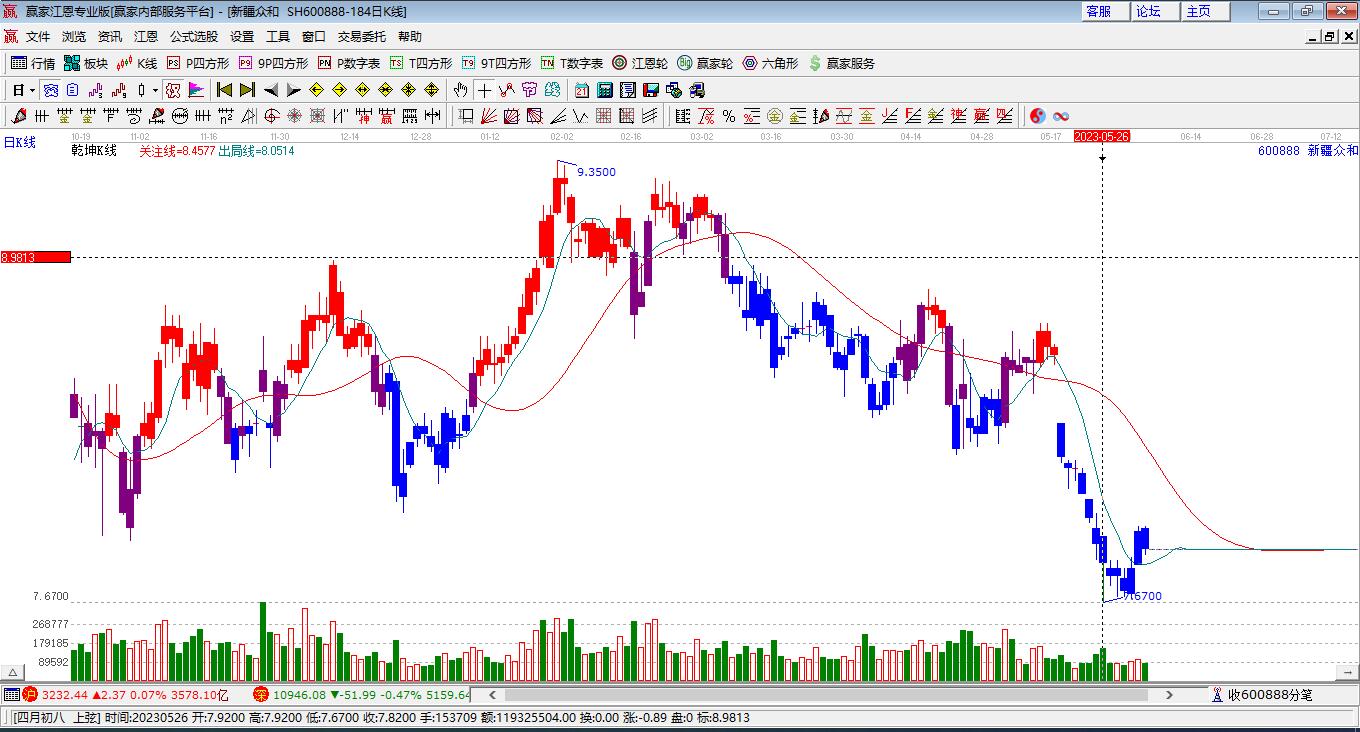
Task: Open the T四方形 tool
Action: [421, 63]
